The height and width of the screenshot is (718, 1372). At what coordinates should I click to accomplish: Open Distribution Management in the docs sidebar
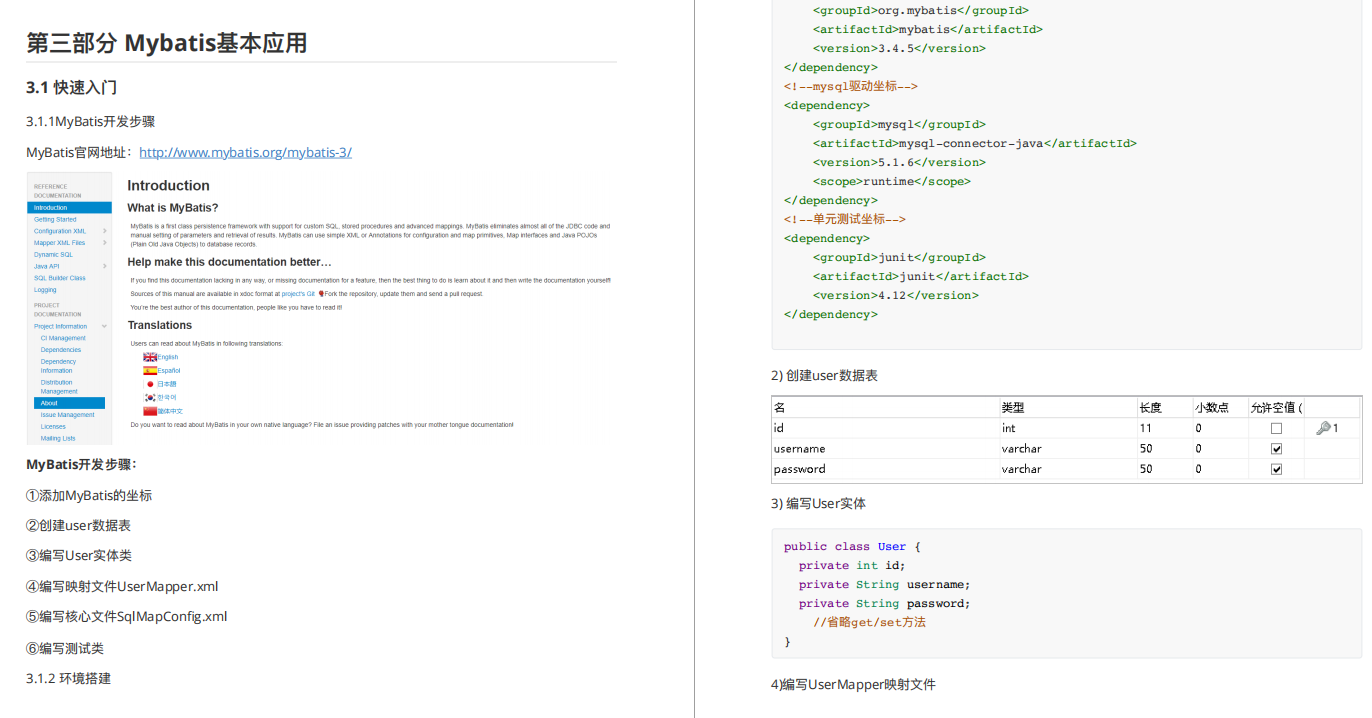point(59,387)
